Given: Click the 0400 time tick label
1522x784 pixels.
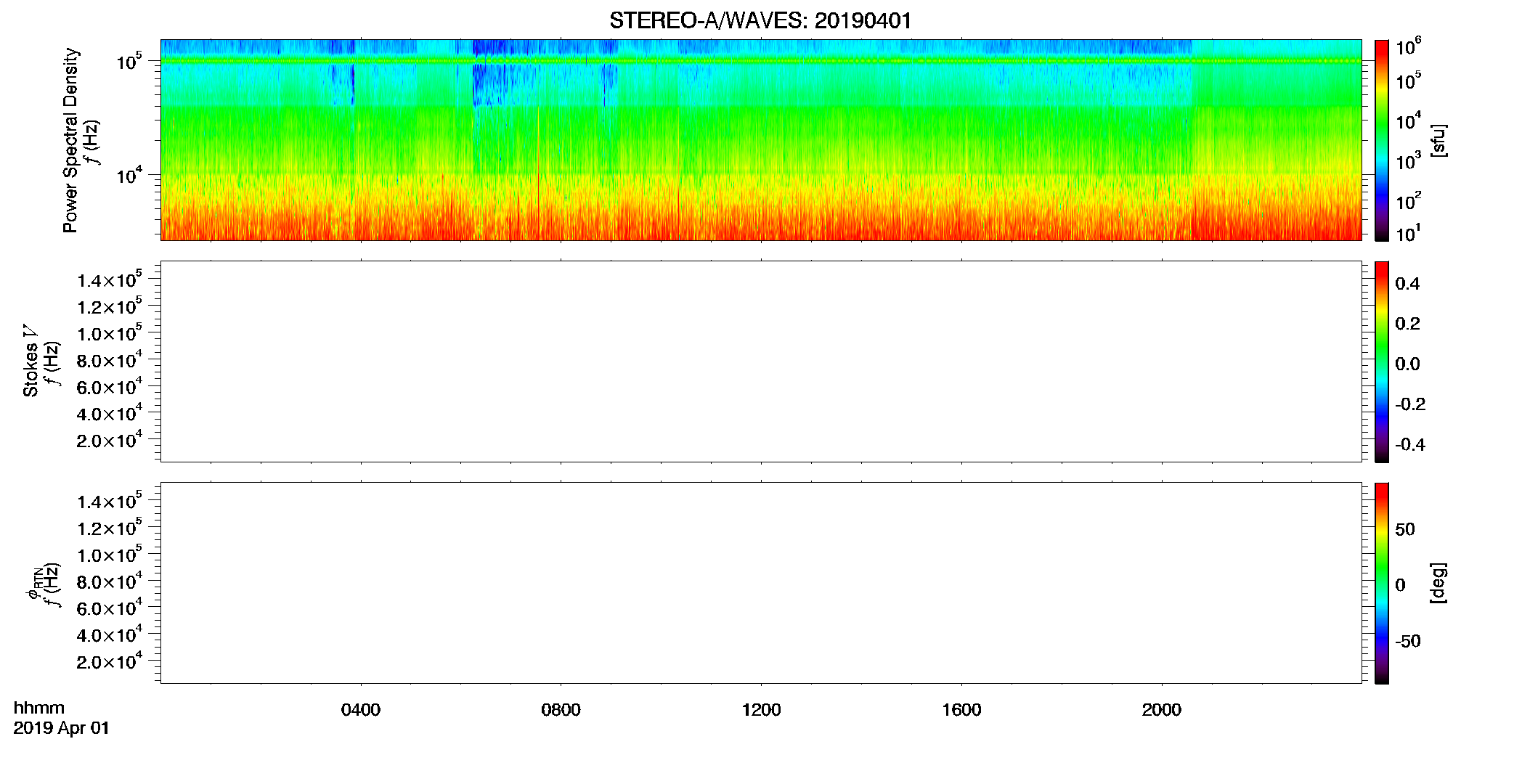Looking at the screenshot, I should coord(361,709).
